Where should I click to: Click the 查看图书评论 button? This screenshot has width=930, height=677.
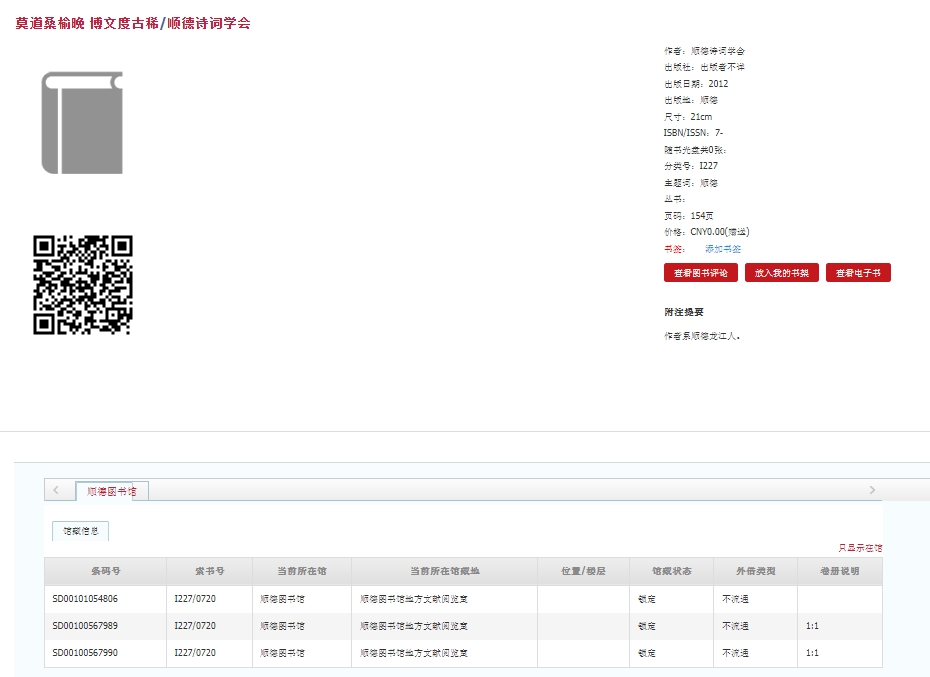700,273
